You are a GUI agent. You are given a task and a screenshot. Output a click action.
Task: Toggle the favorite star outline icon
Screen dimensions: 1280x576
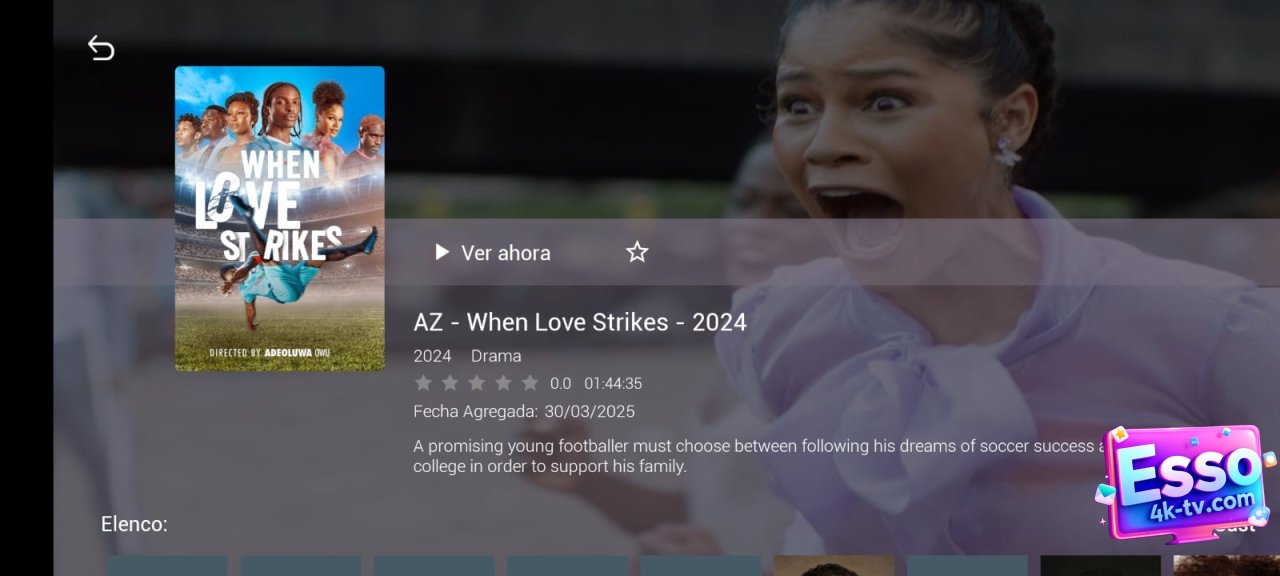click(x=637, y=252)
